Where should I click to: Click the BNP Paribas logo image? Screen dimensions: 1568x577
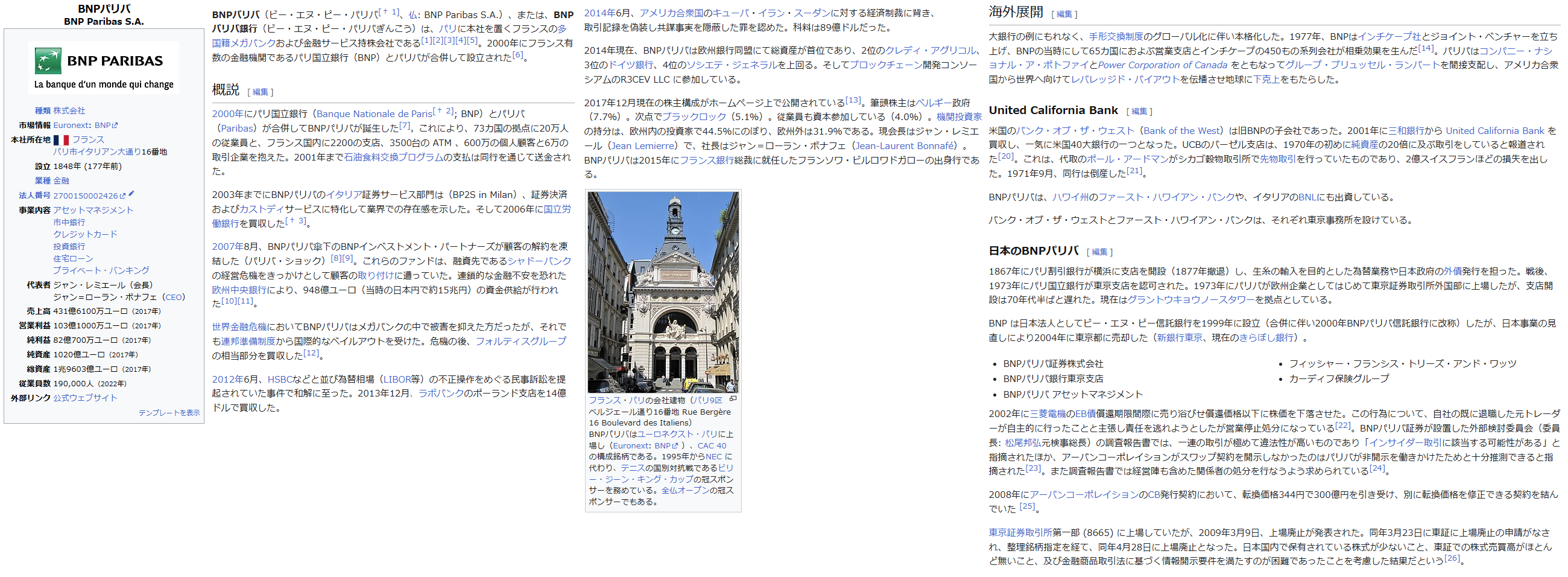[x=104, y=67]
